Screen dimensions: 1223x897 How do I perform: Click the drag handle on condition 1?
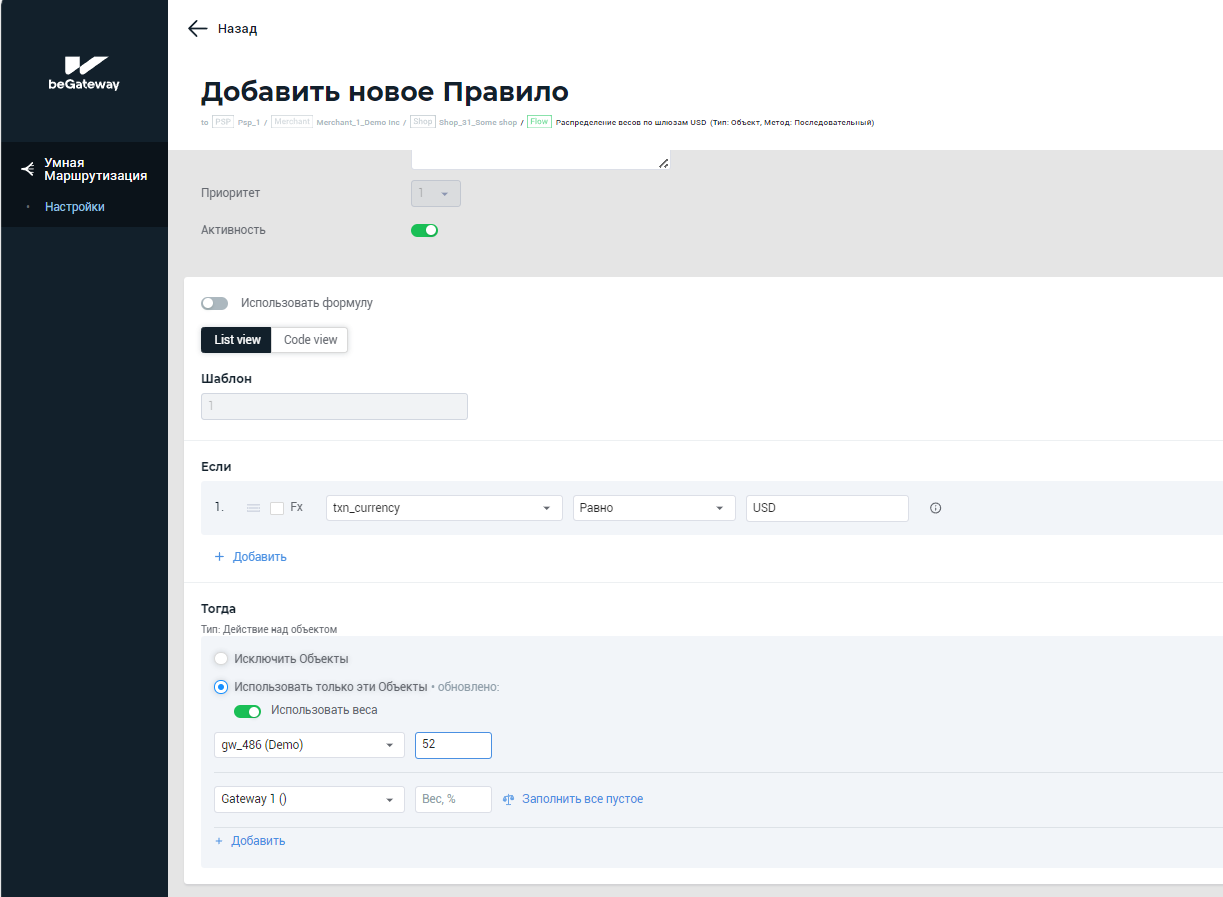tap(253, 508)
